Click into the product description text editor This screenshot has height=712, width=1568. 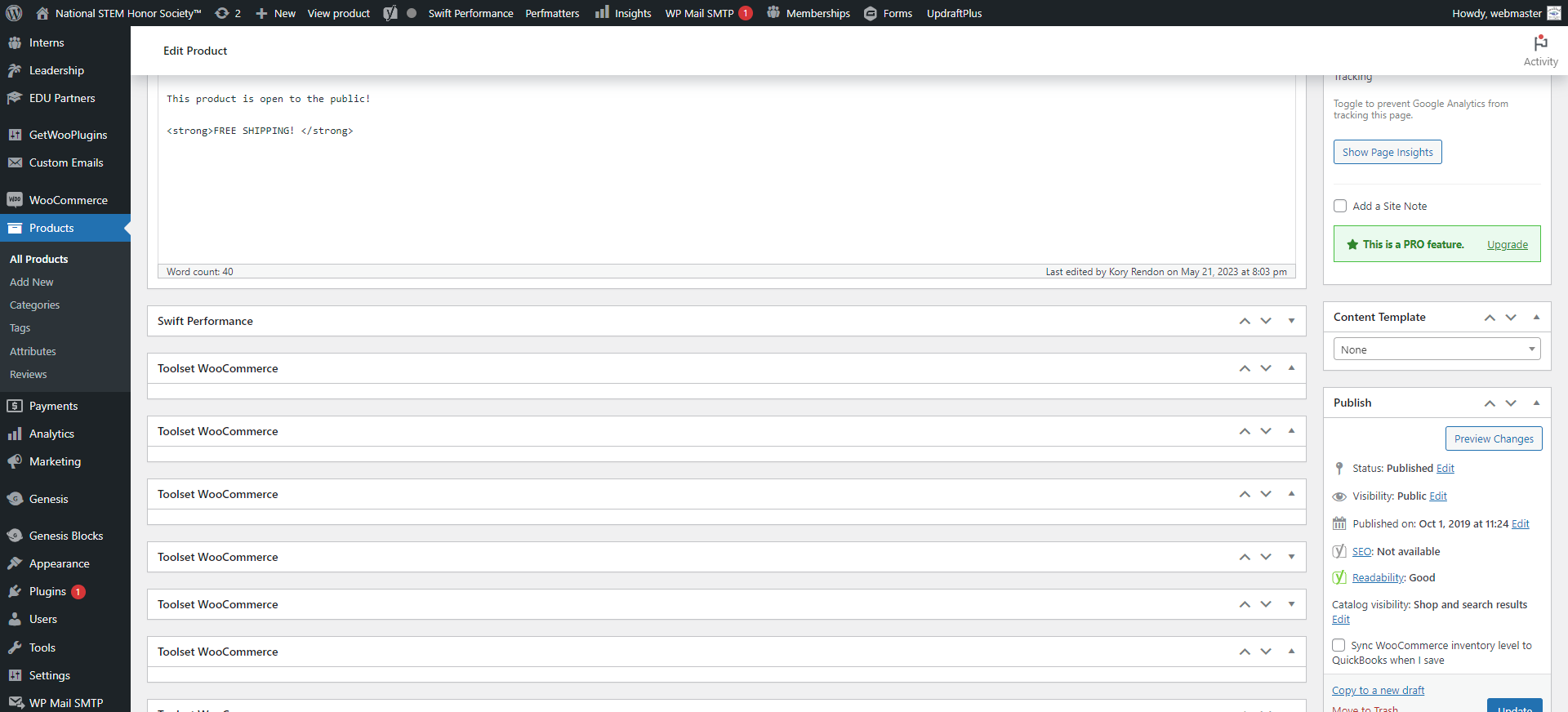pyautogui.click(x=726, y=169)
